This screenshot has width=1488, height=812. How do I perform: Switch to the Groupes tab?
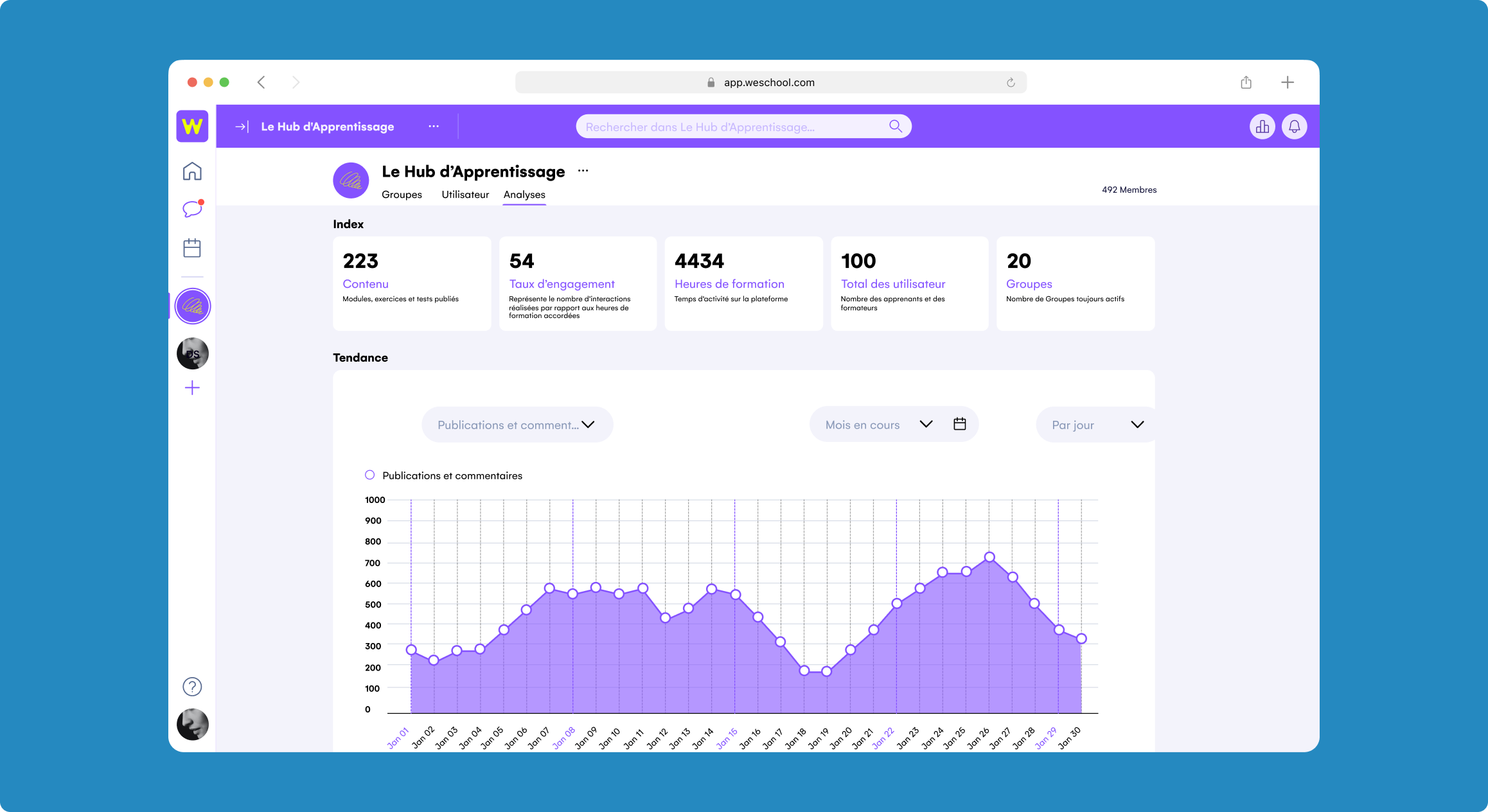point(402,195)
